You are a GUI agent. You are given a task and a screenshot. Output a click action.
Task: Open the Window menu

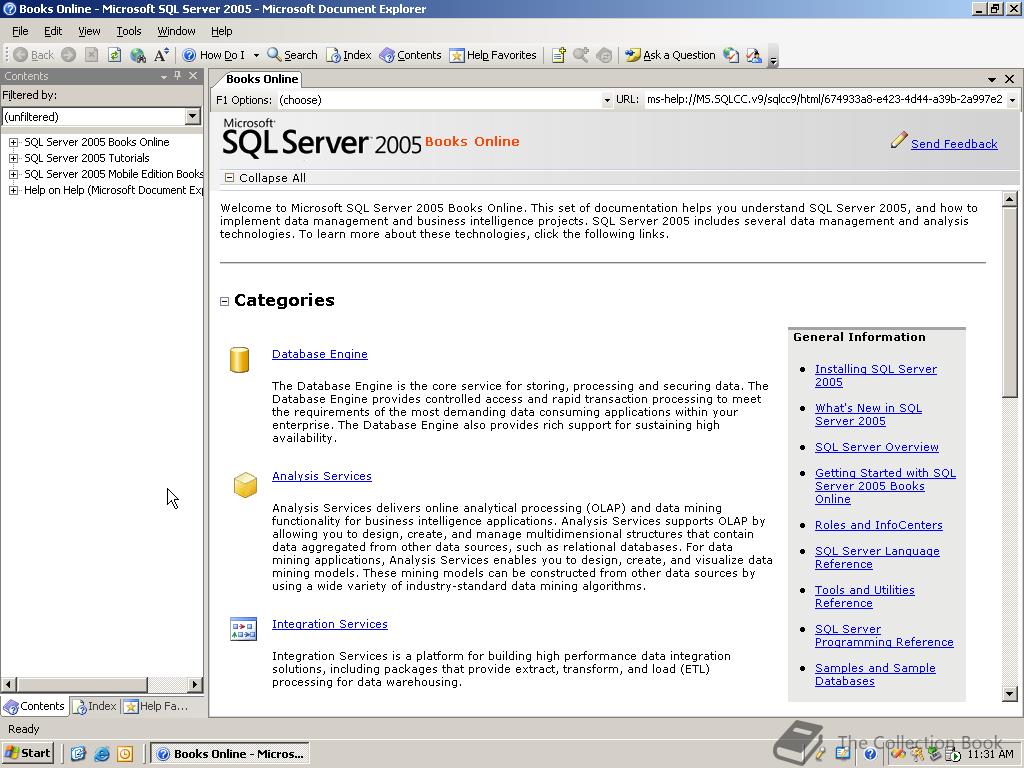pos(176,31)
